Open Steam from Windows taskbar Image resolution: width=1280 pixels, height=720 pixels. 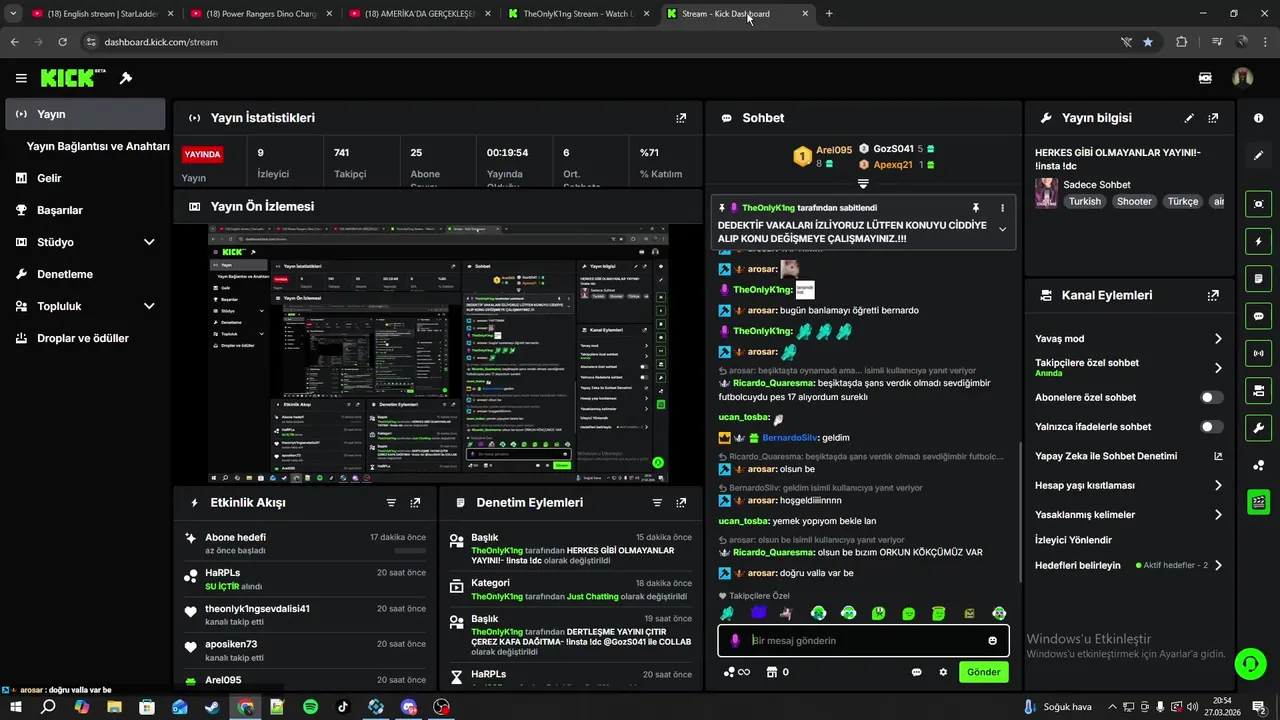(x=212, y=707)
